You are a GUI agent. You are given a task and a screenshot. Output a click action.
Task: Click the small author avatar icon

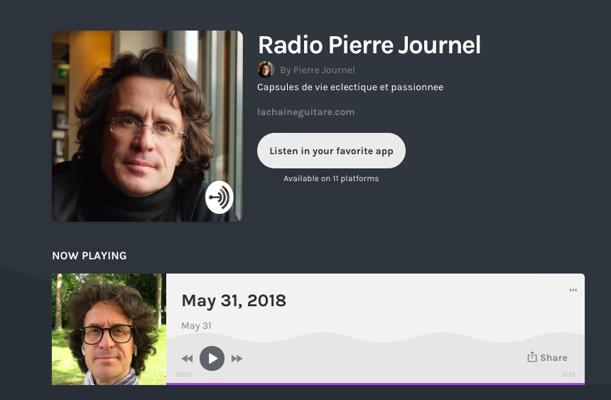265,70
